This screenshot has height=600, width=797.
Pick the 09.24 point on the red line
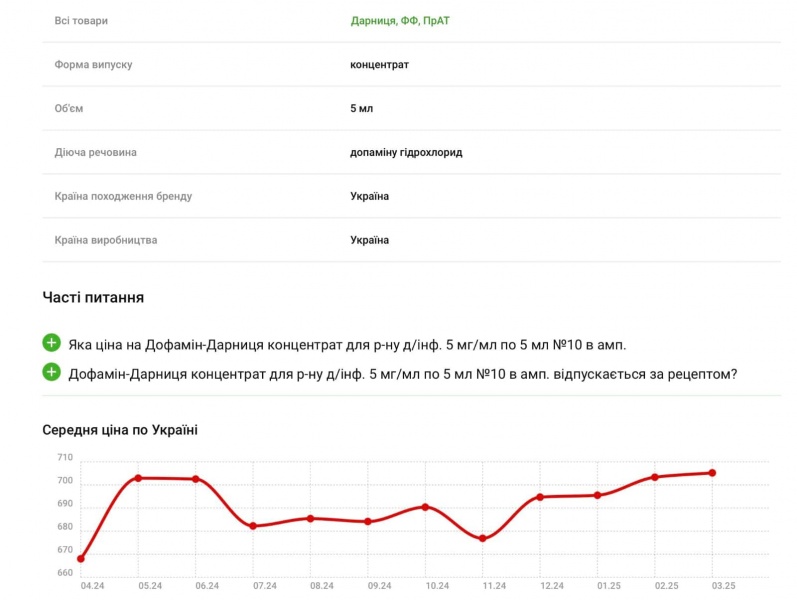(368, 521)
